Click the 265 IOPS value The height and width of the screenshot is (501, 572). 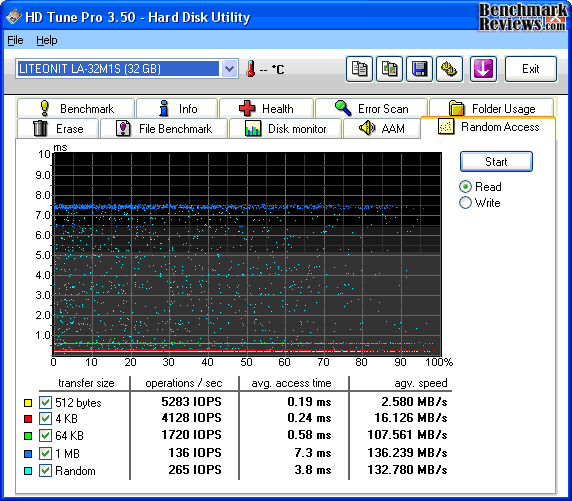(x=195, y=470)
